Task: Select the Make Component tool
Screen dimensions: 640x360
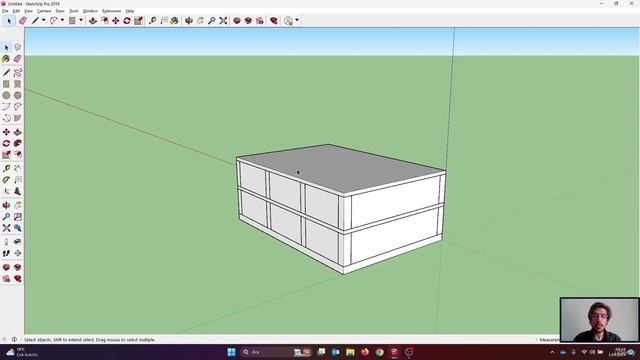Action: (x=18, y=47)
